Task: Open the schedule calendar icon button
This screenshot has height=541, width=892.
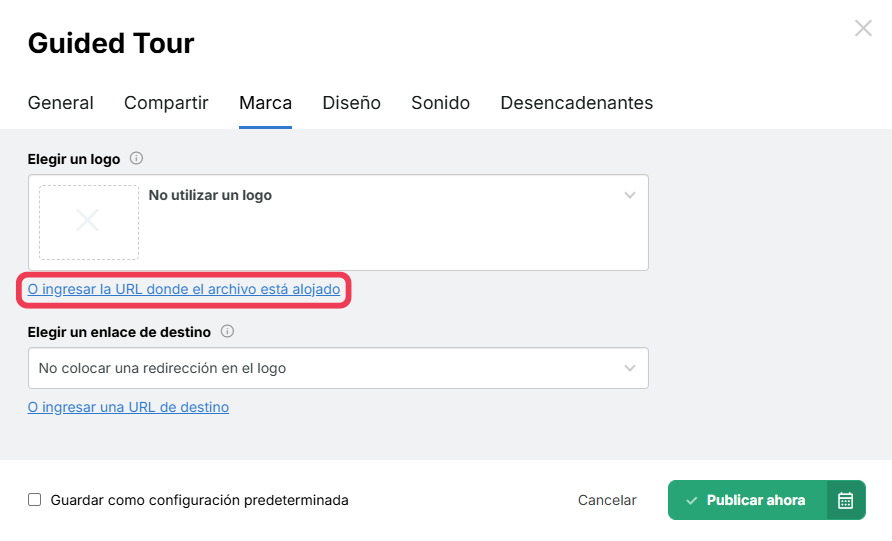Action: pos(846,500)
